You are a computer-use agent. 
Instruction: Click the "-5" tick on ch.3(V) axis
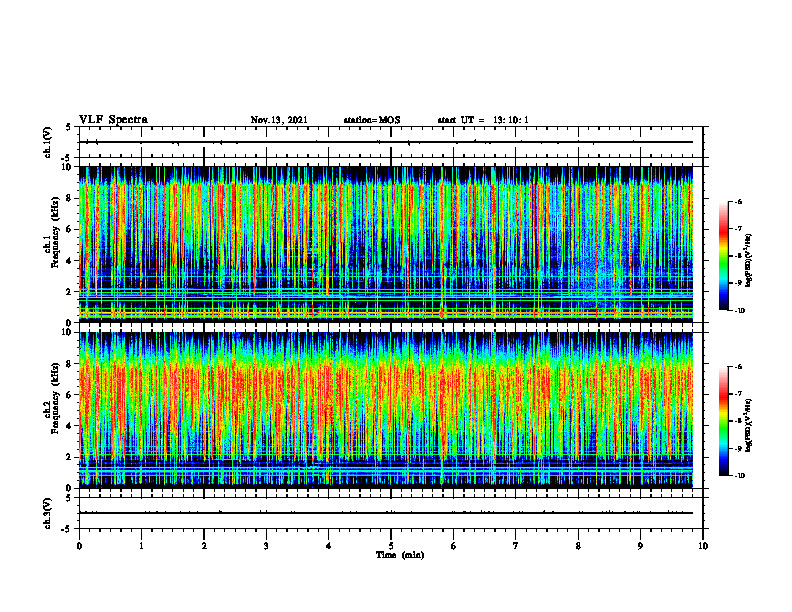pyautogui.click(x=68, y=529)
